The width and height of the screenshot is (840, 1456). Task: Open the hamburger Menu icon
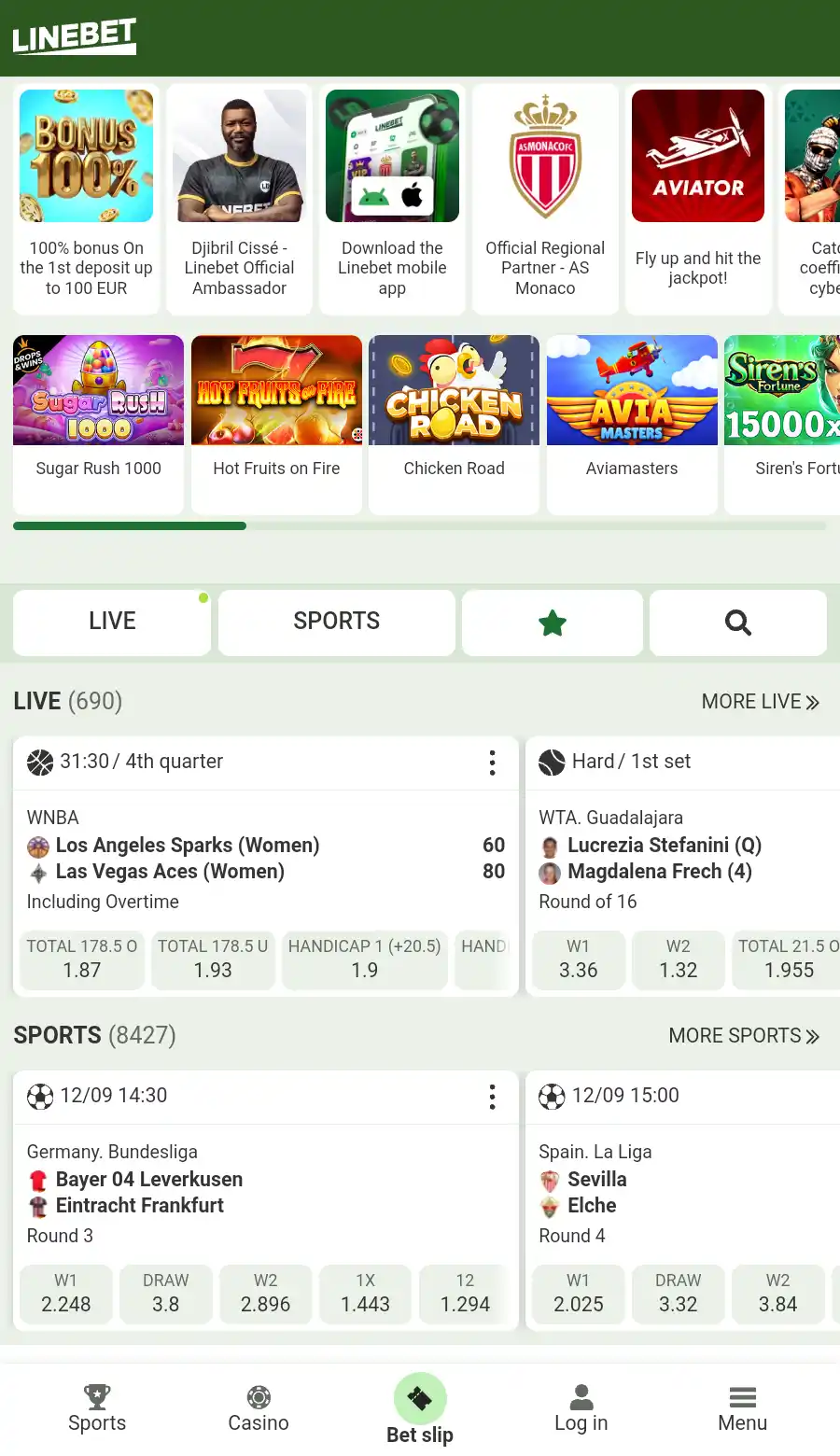743,1396
